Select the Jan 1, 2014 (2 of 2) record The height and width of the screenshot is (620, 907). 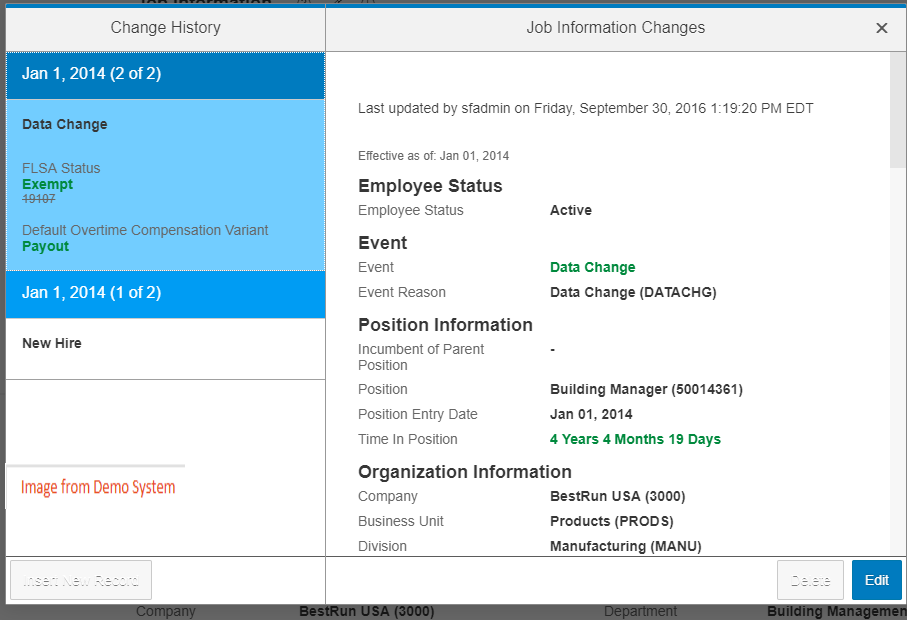tap(165, 75)
